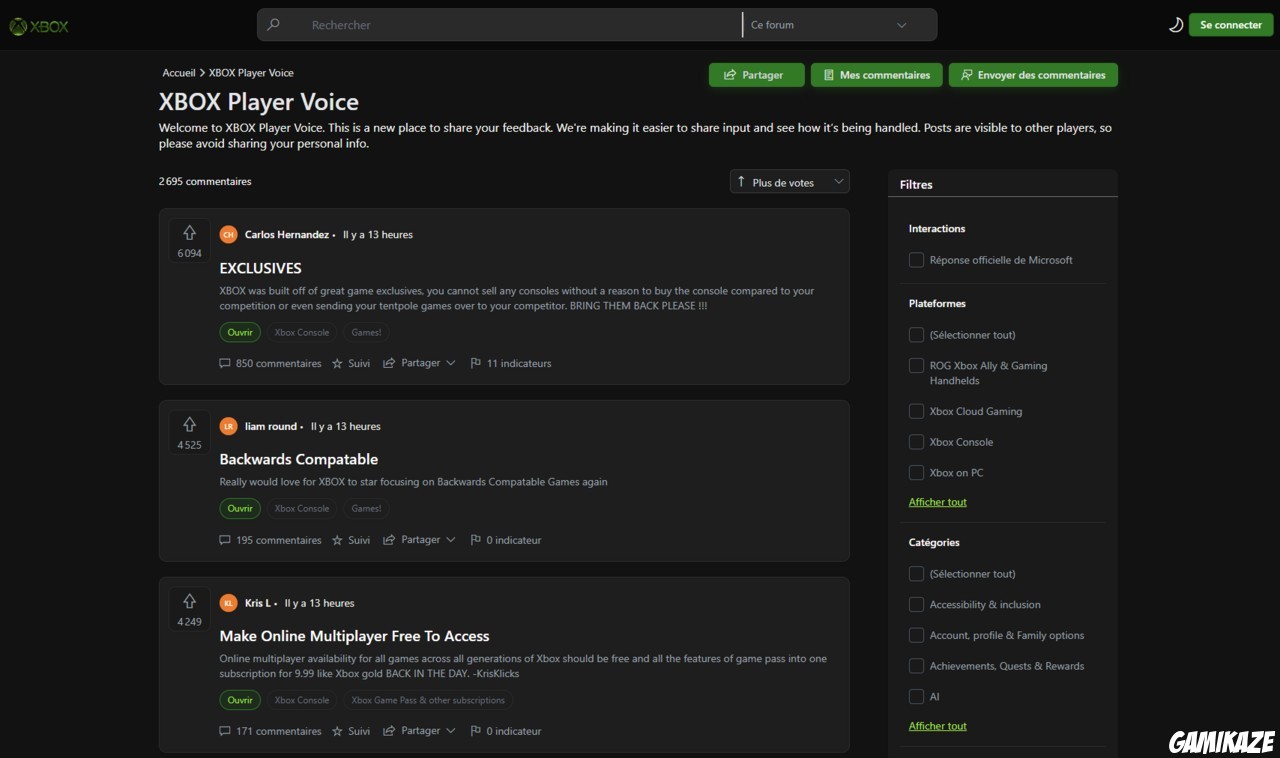The height and width of the screenshot is (758, 1280).
Task: Open the Backwards Compatable post title
Action: click(299, 460)
